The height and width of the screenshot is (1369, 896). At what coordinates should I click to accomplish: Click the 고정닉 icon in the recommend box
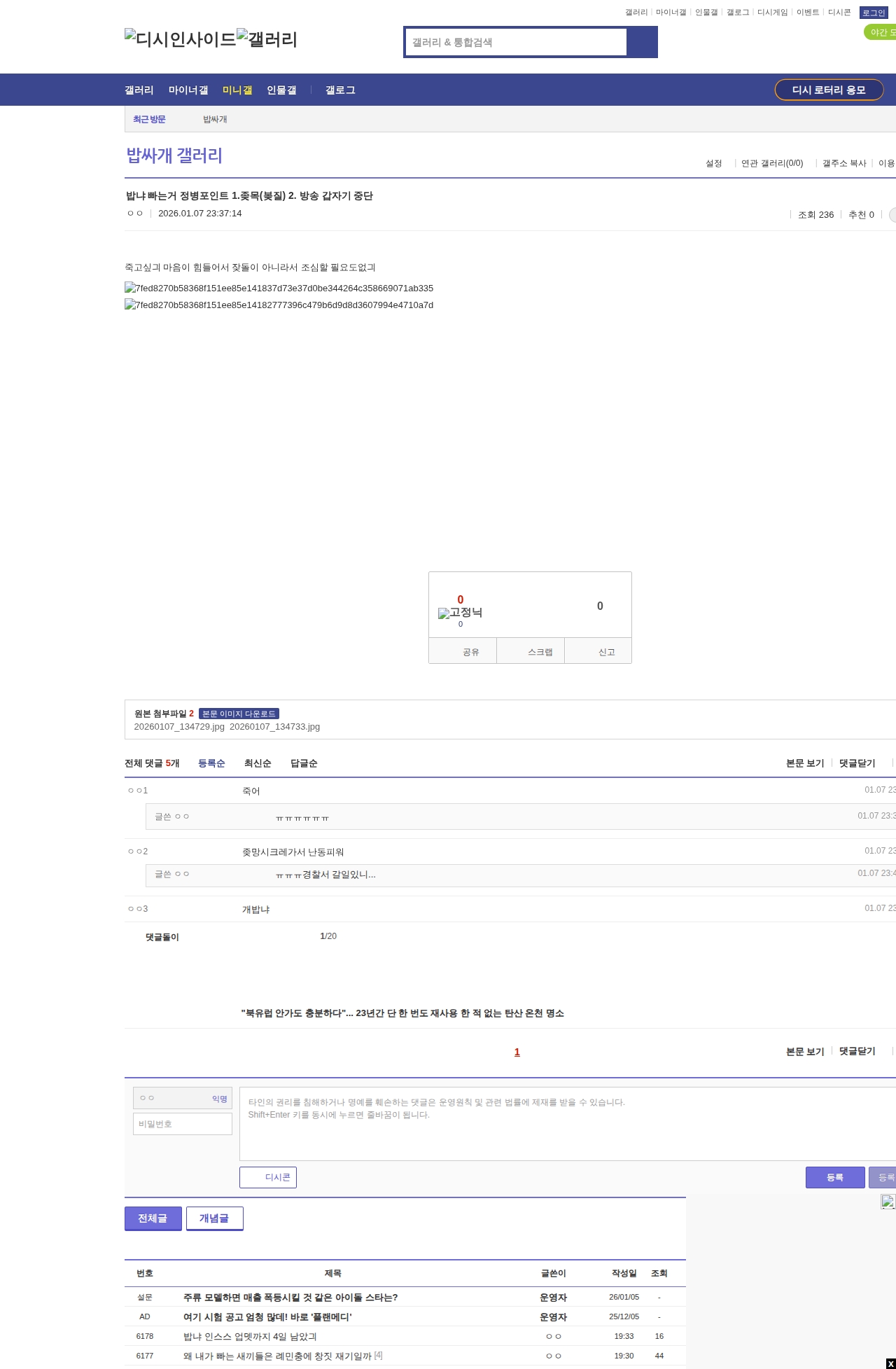tap(460, 613)
